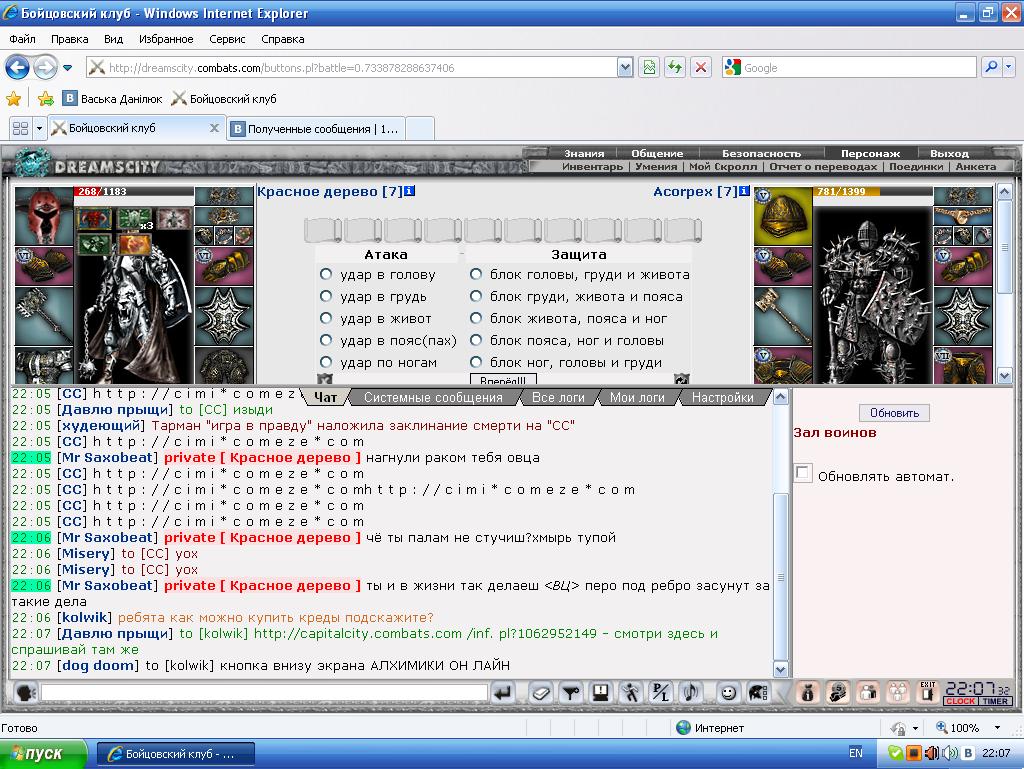Click the info icon next to Красное дерево [7]
Image resolution: width=1024 pixels, height=769 pixels.
coord(409,191)
